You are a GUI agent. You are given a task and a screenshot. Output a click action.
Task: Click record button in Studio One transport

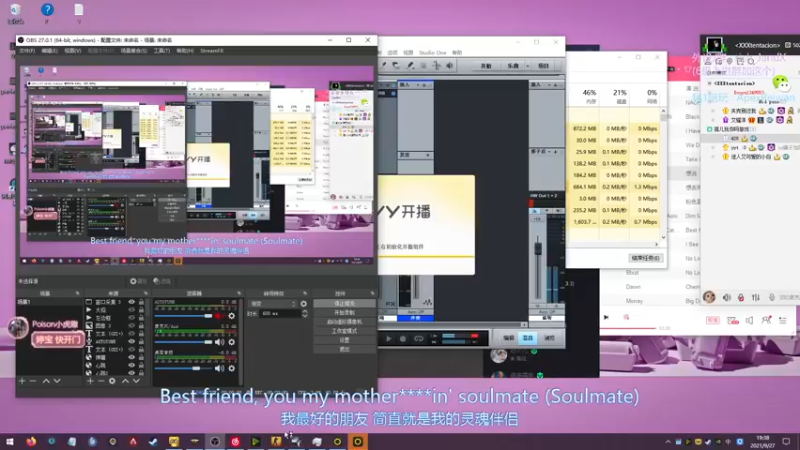(403, 338)
